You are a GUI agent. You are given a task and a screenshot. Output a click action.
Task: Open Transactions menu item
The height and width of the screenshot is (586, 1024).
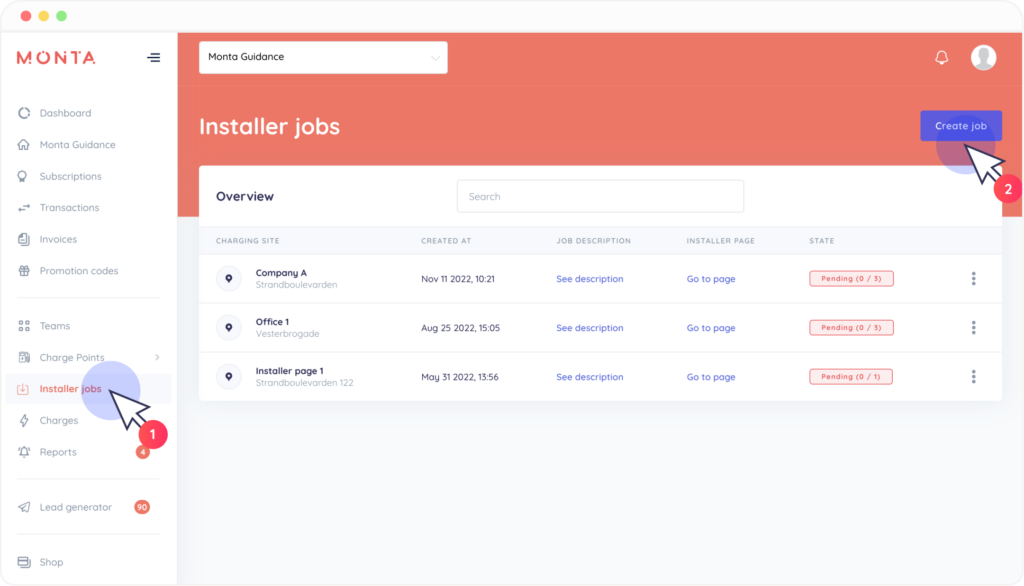click(x=69, y=208)
